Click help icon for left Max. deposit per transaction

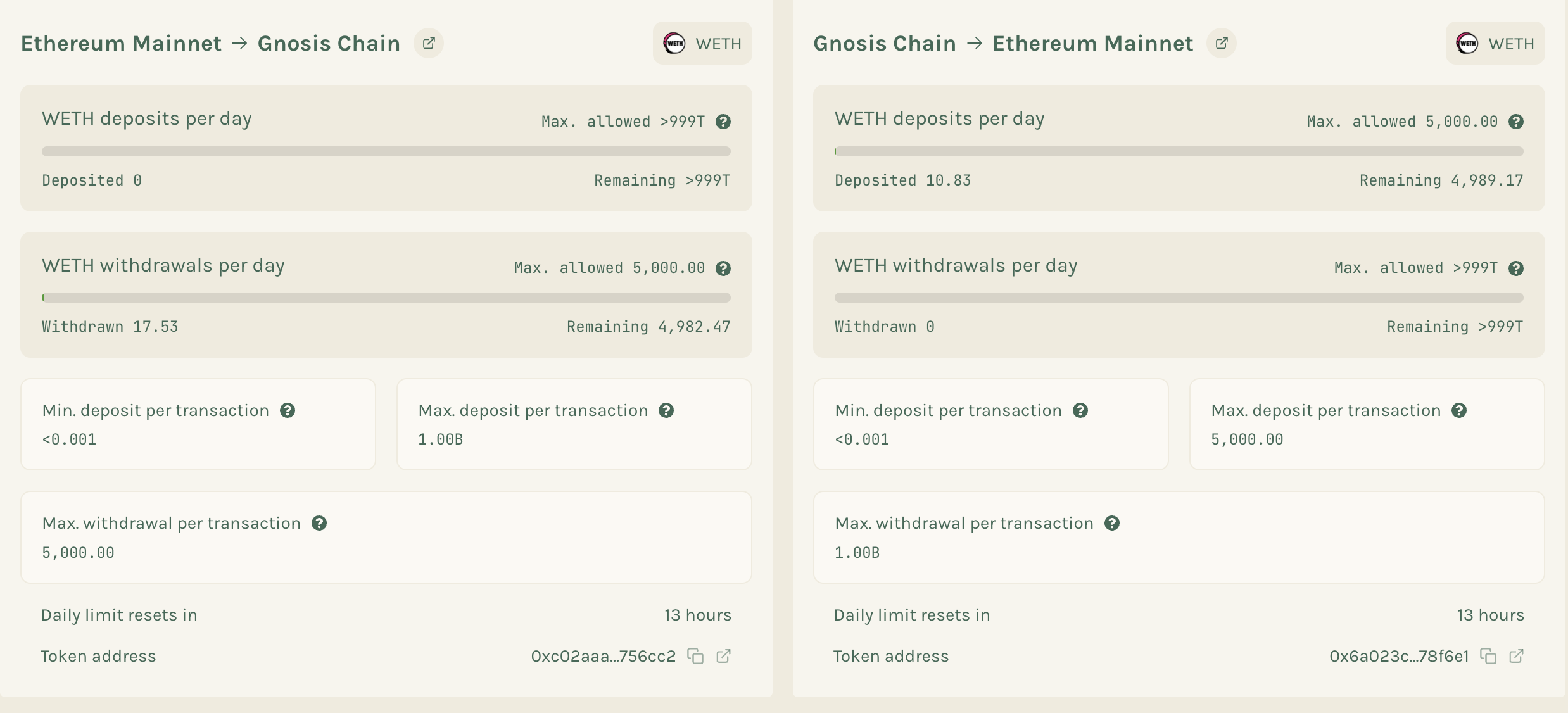coord(666,410)
